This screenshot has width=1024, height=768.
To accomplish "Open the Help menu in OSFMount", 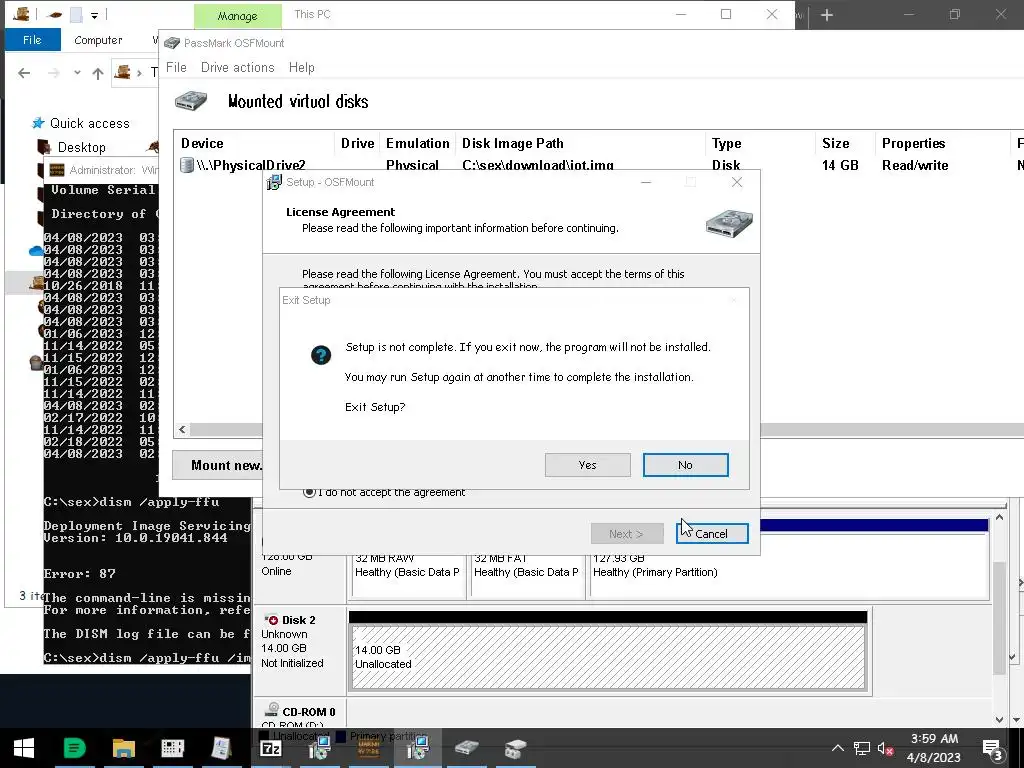I will [x=302, y=67].
